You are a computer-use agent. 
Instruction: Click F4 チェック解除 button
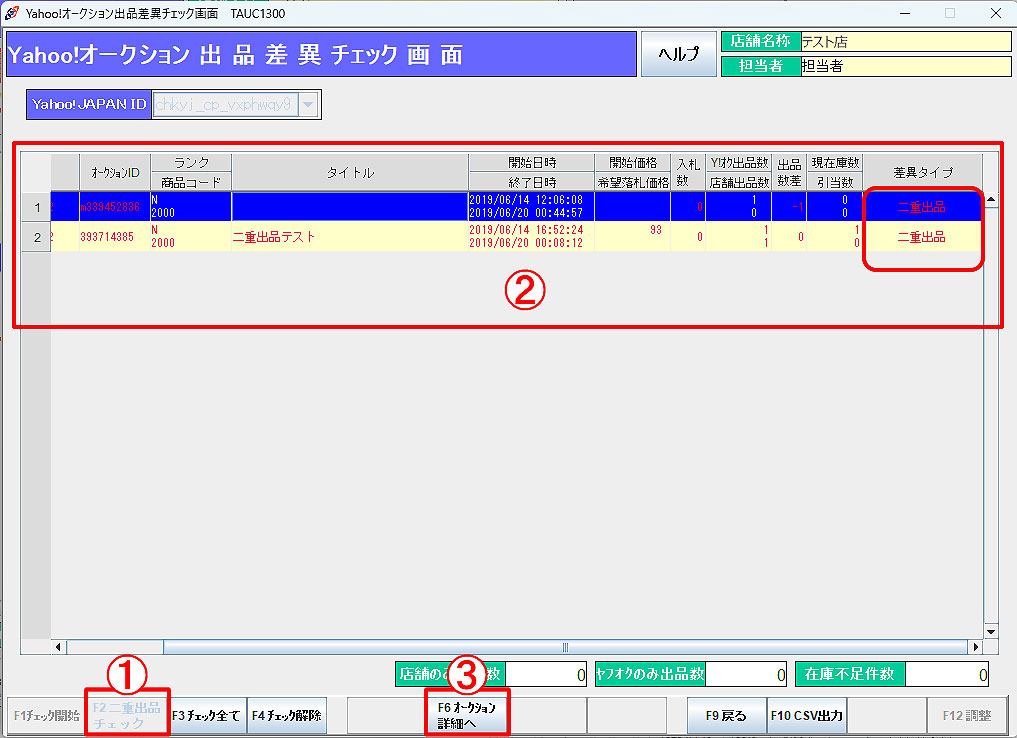coord(287,715)
